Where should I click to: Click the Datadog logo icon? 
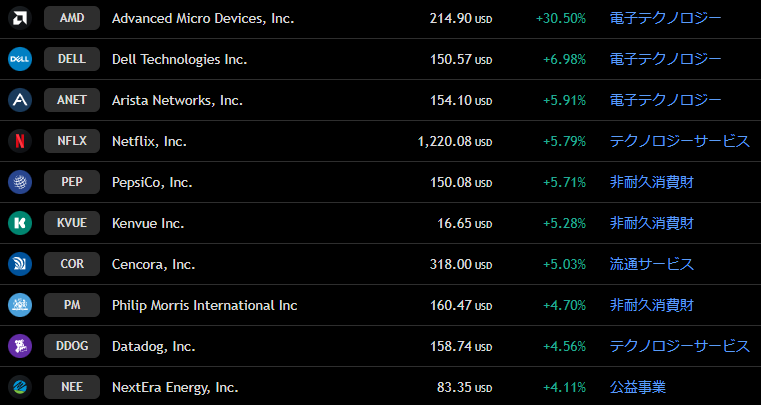pyautogui.click(x=20, y=346)
